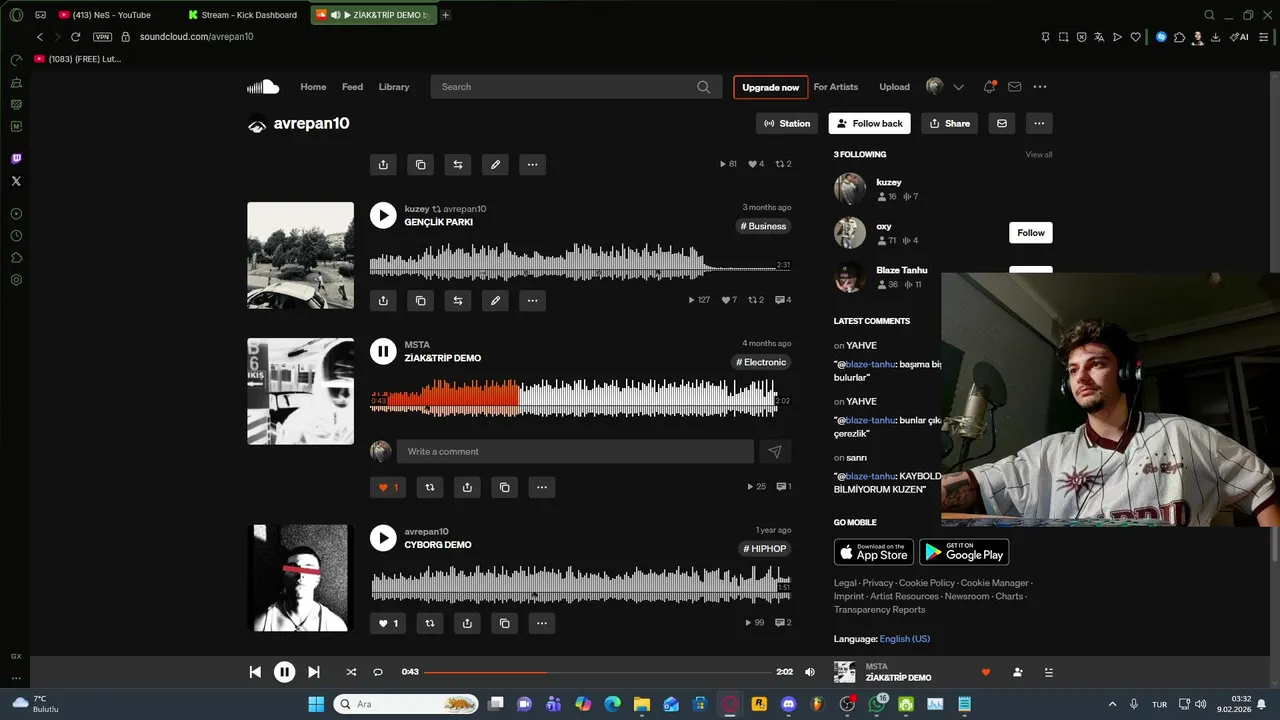Viewport: 1280px width, 720px height.
Task: Seek within GENÇLİK PARKI waveform
Action: (580, 261)
